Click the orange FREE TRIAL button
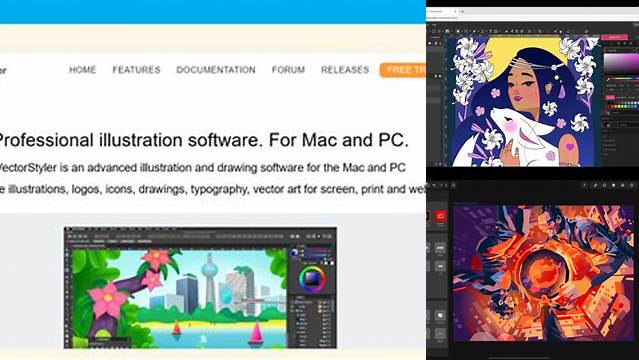 tap(403, 70)
